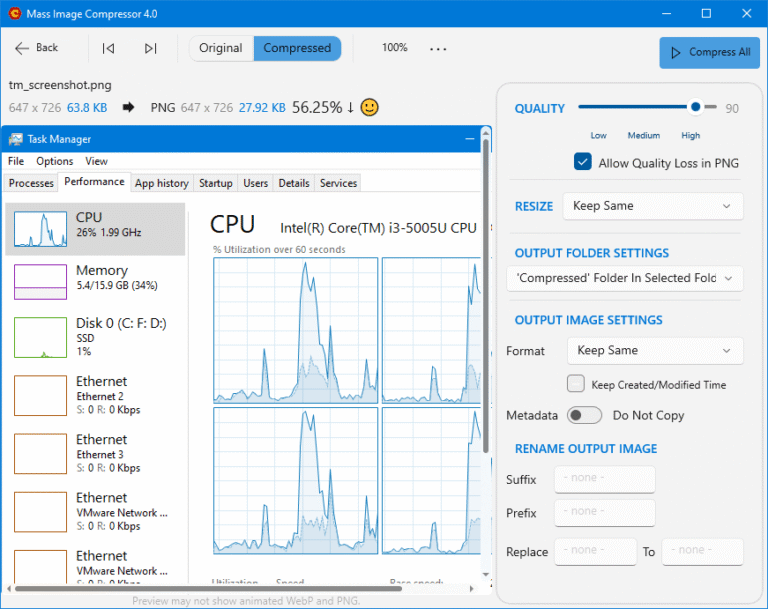Image resolution: width=768 pixels, height=609 pixels.
Task: Click the View menu in Task Manager preview
Action: tap(96, 161)
